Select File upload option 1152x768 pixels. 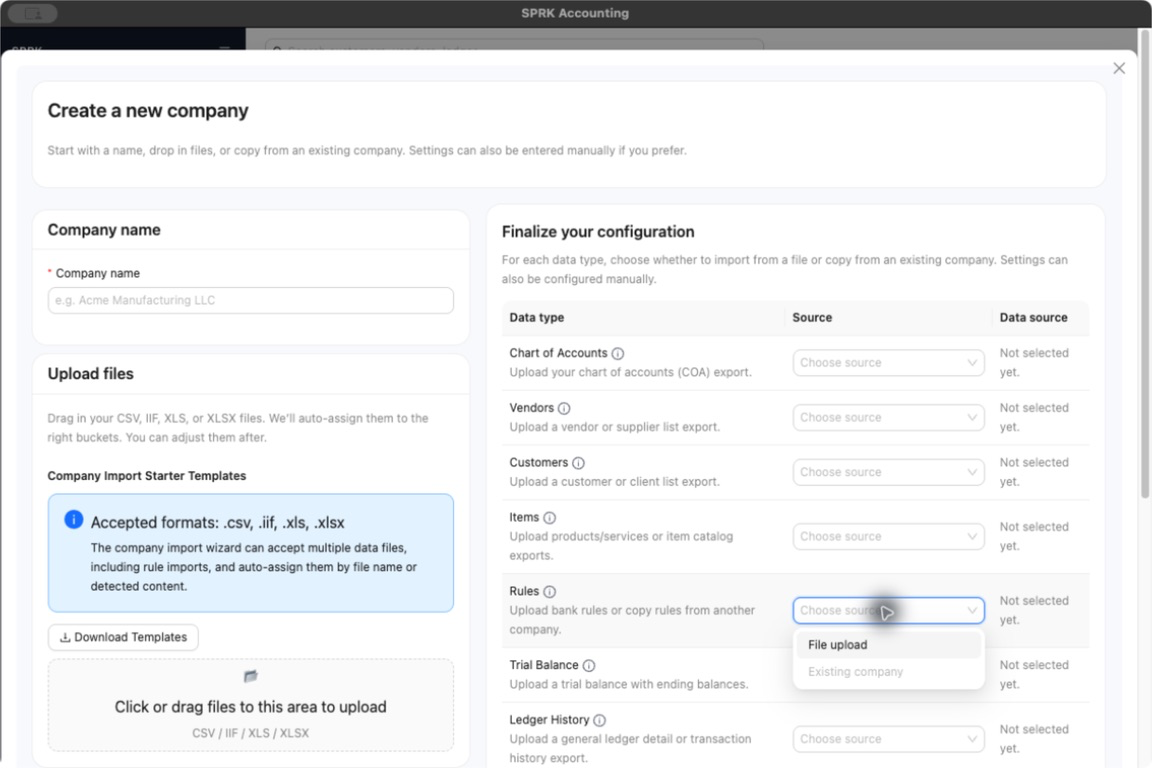point(888,645)
